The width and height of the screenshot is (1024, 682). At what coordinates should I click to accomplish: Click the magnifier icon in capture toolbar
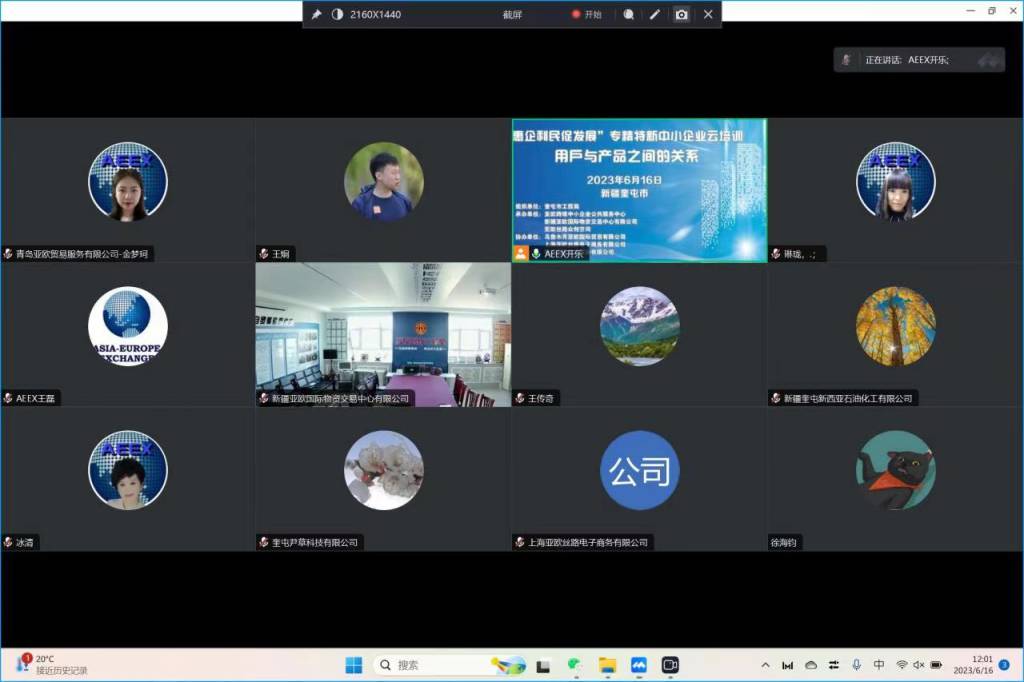(628, 15)
